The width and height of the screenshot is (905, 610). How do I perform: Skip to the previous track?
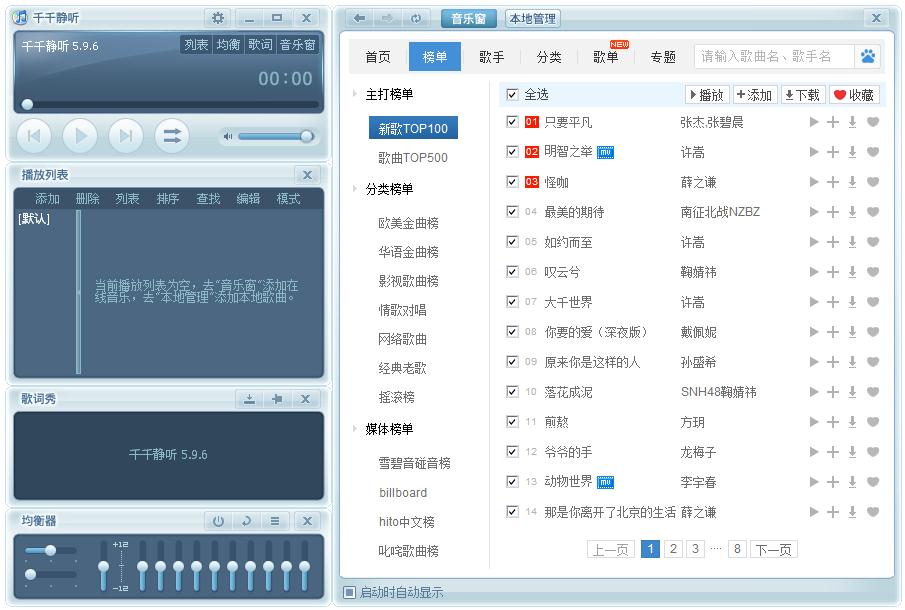click(x=34, y=136)
